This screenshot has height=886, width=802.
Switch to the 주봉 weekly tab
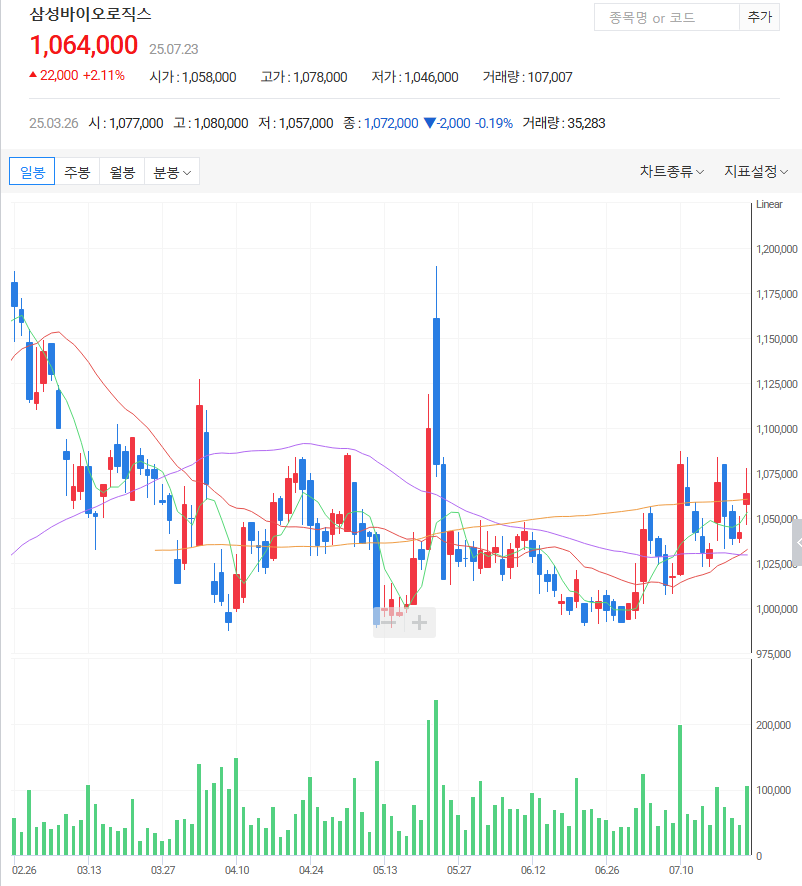[77, 172]
